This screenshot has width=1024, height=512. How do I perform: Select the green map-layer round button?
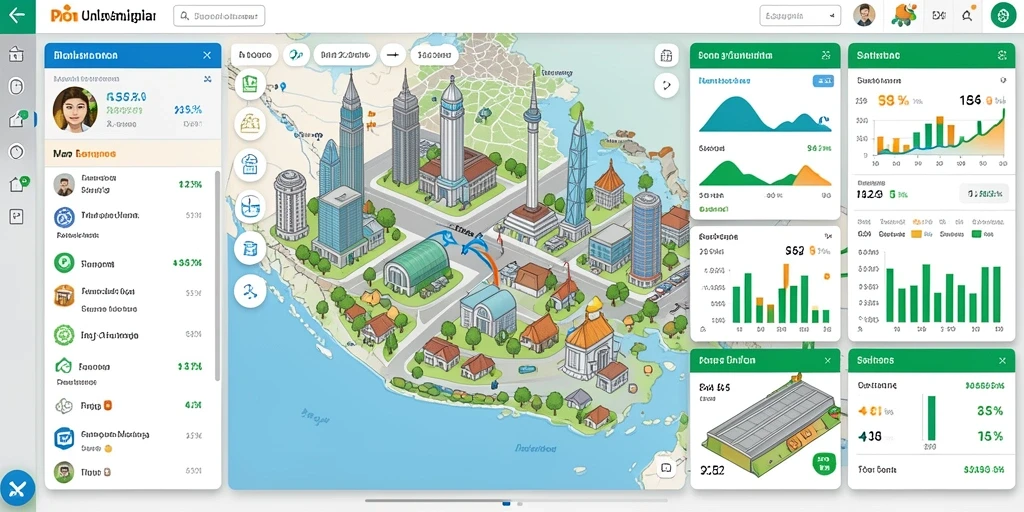(x=250, y=84)
